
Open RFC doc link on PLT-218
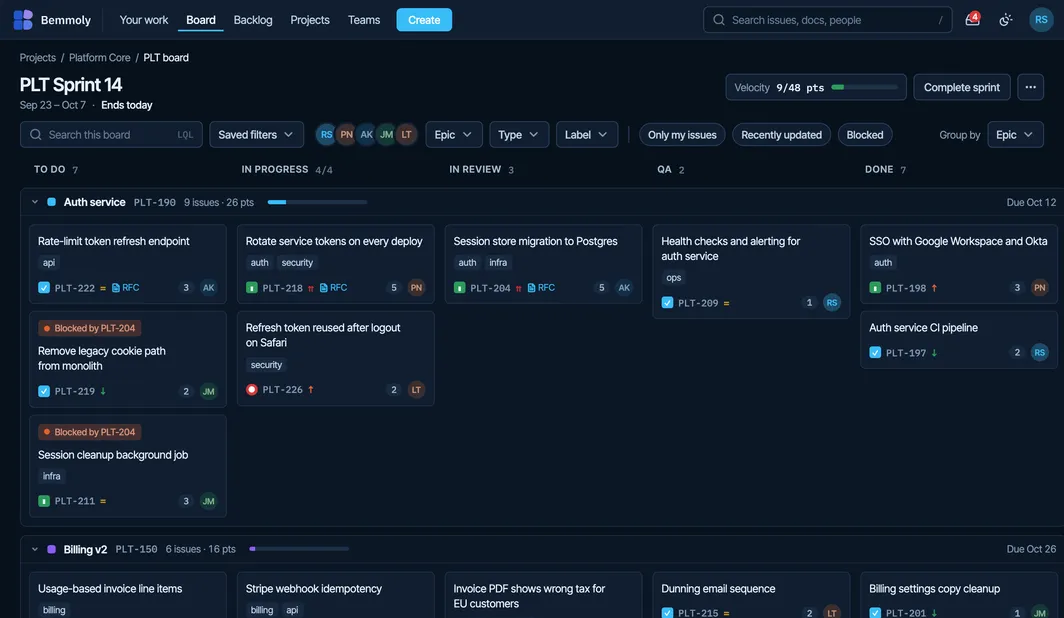[x=333, y=288]
